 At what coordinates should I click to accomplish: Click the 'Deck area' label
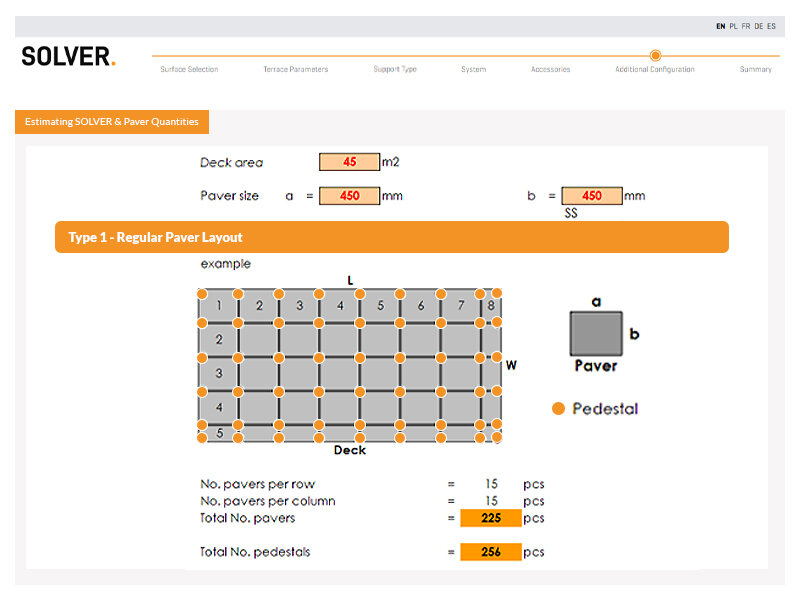click(232, 163)
